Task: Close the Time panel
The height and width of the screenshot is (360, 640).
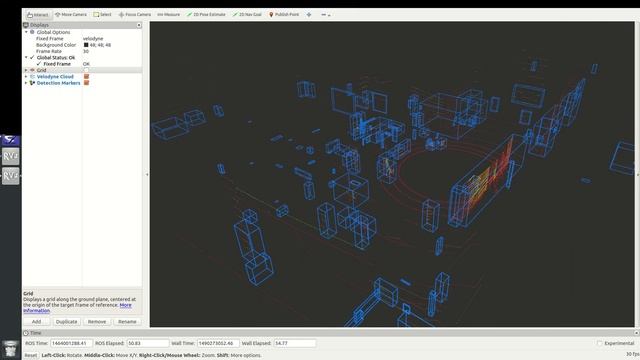Action: click(x=636, y=333)
